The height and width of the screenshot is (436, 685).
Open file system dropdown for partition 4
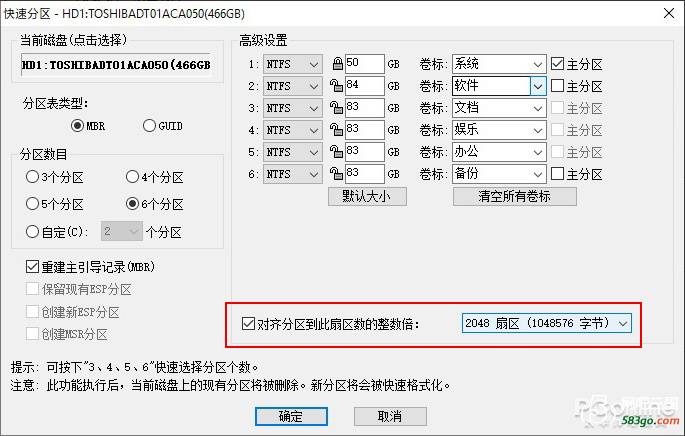(x=293, y=130)
